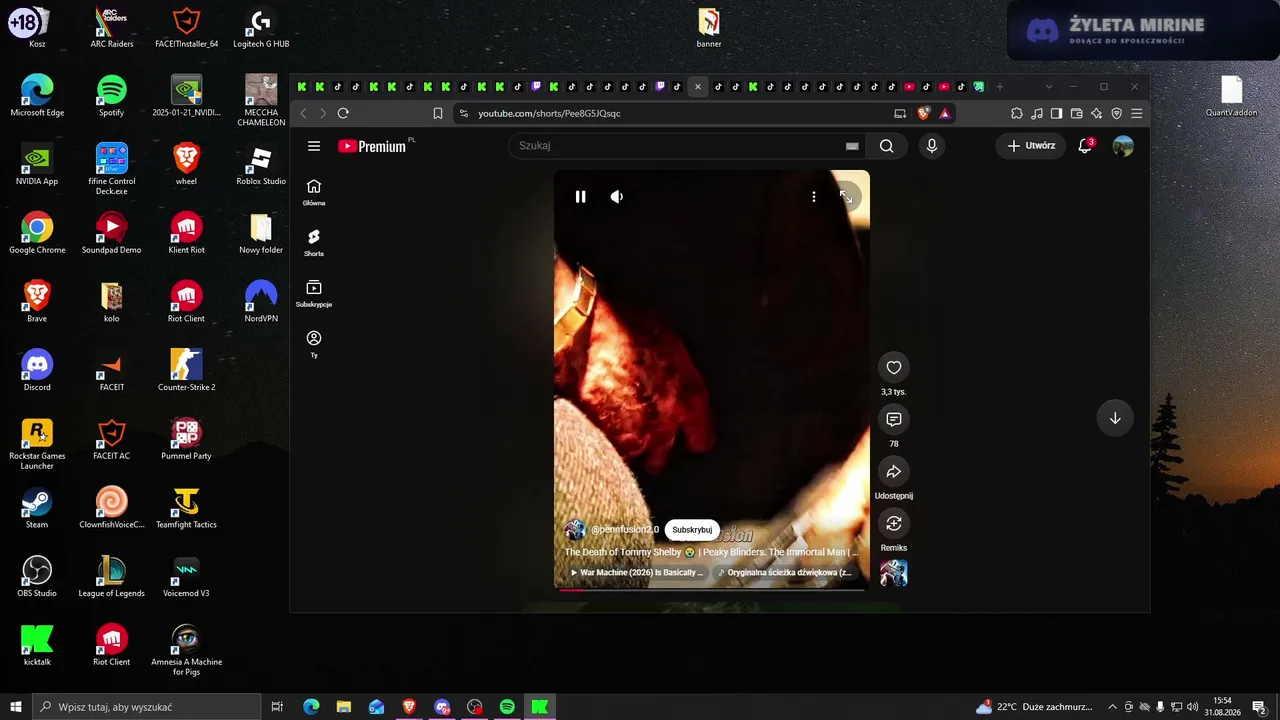Screen dimensions: 1280x720
Task: Pause the YouTube Short
Action: pyautogui.click(x=580, y=197)
